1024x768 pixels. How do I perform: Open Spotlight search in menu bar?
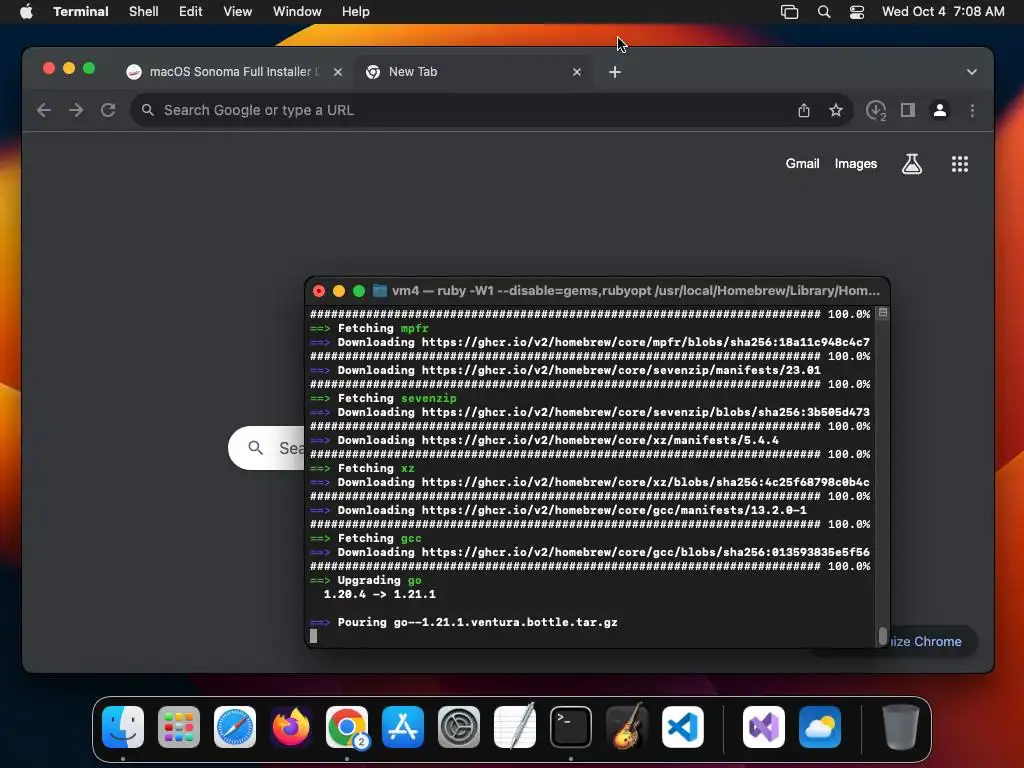pos(824,12)
